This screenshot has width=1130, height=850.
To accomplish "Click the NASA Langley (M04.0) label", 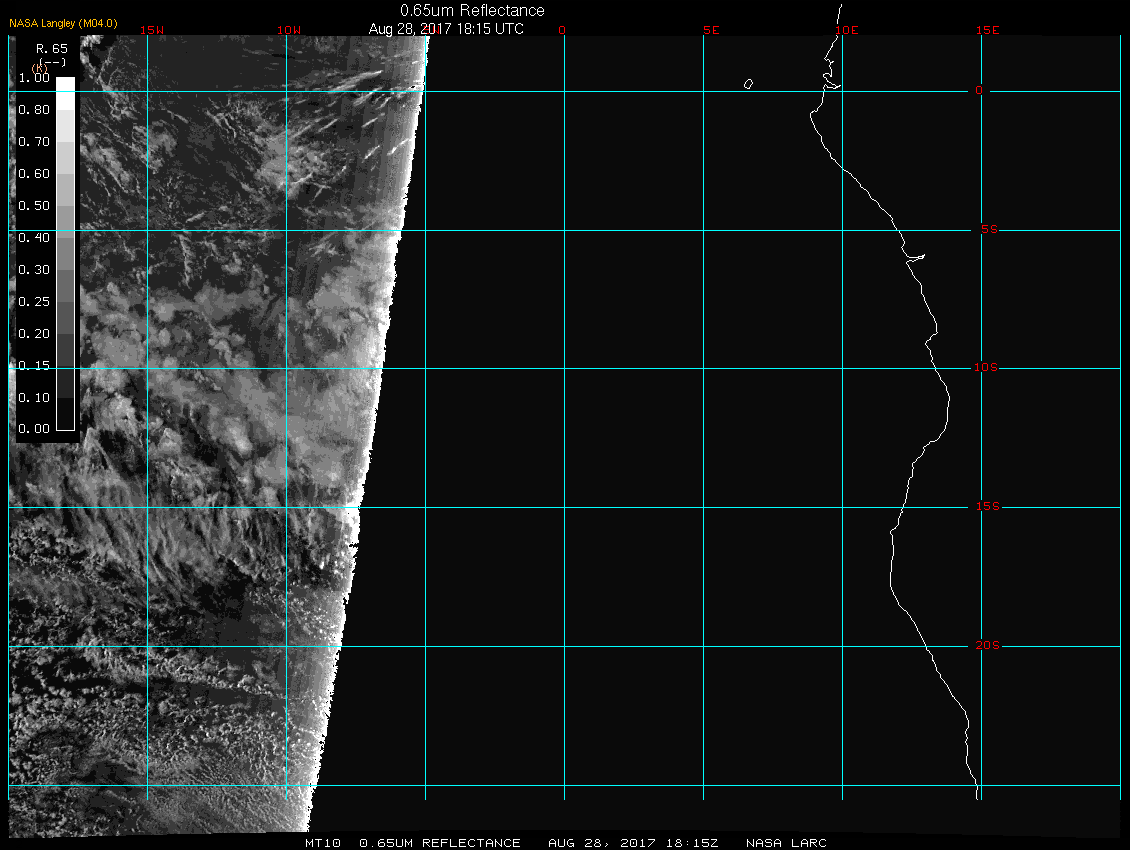I will [63, 23].
